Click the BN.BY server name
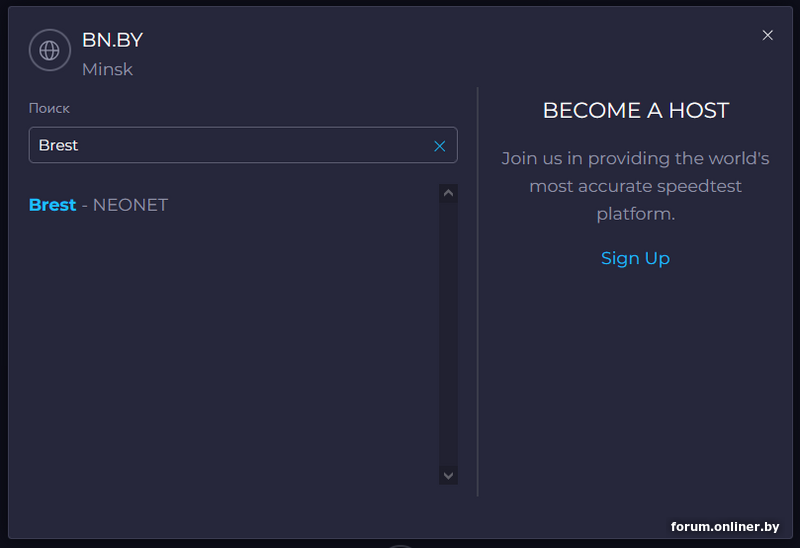This screenshot has width=800, height=548. pos(113,40)
